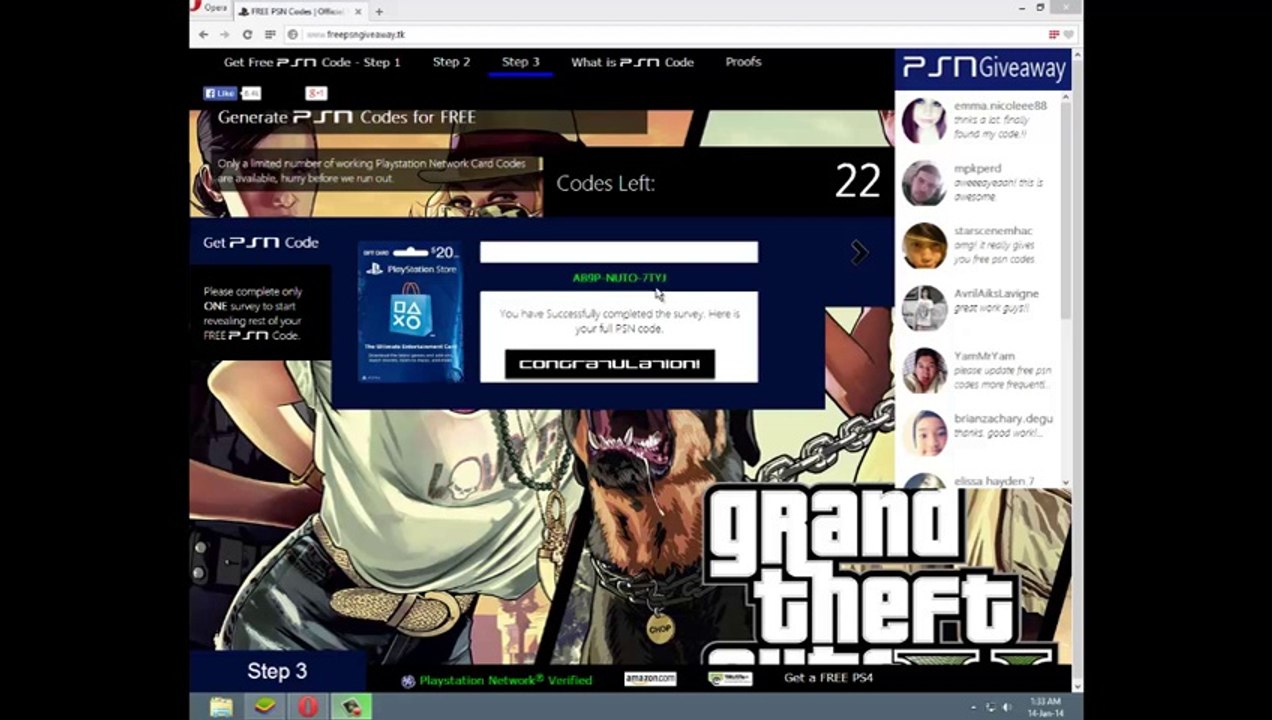
Task: Click the screen recorder taskbar icon
Action: (x=352, y=707)
